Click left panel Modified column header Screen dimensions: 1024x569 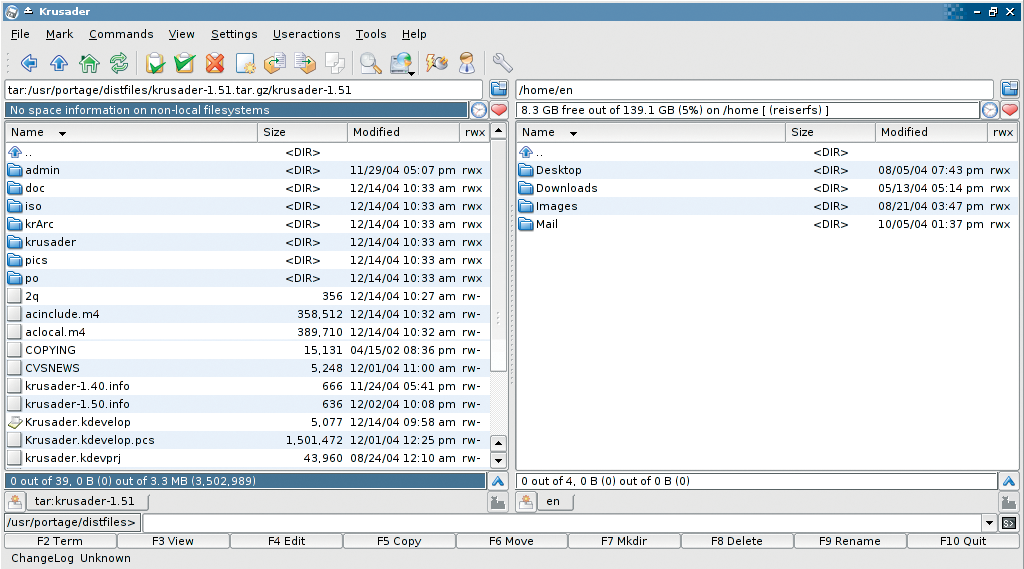click(403, 133)
